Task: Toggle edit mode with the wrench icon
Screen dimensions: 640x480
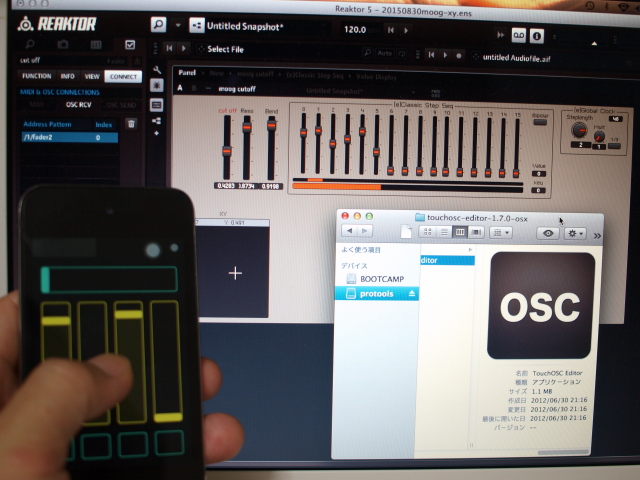Action: click(157, 70)
